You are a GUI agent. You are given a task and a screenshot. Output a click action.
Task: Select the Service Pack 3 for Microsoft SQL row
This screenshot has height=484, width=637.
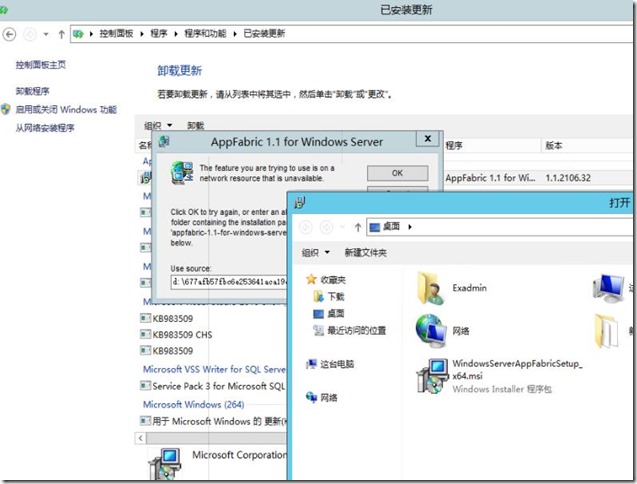pyautogui.click(x=213, y=386)
